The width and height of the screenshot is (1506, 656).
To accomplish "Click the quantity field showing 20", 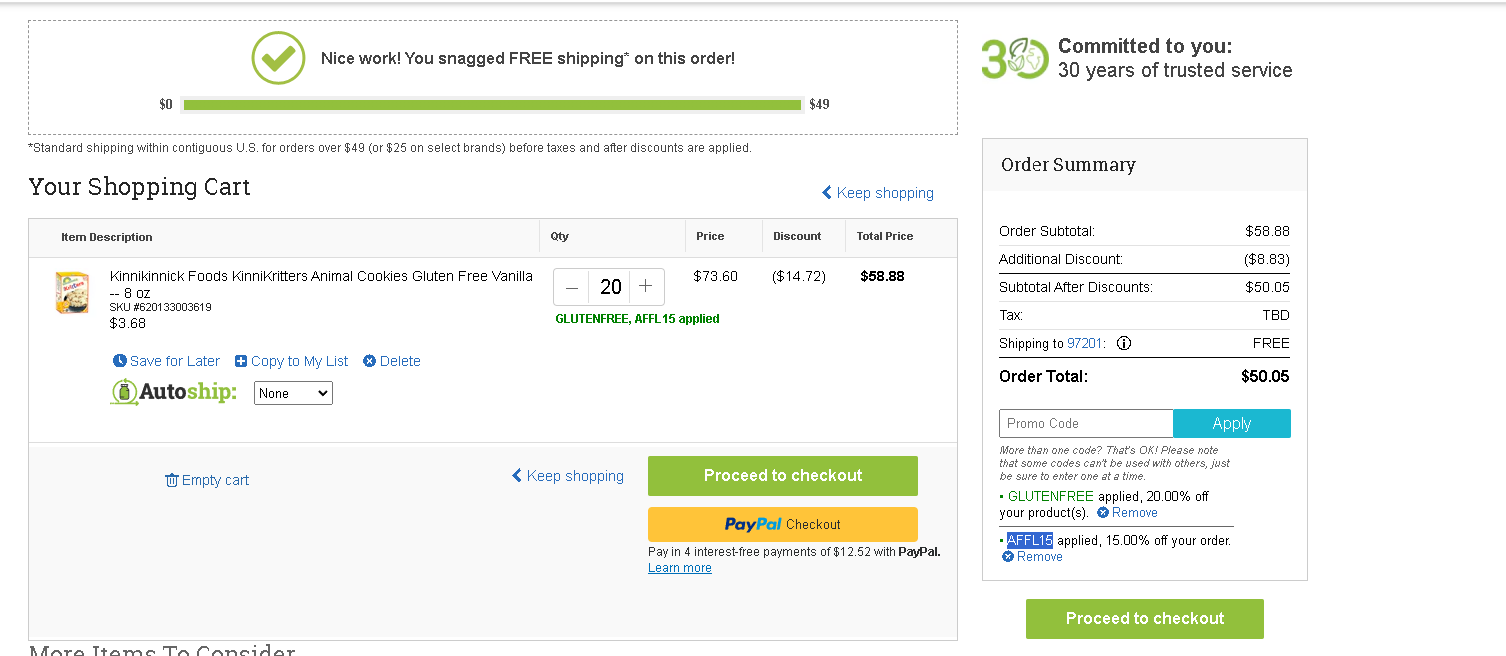I will 610,287.
